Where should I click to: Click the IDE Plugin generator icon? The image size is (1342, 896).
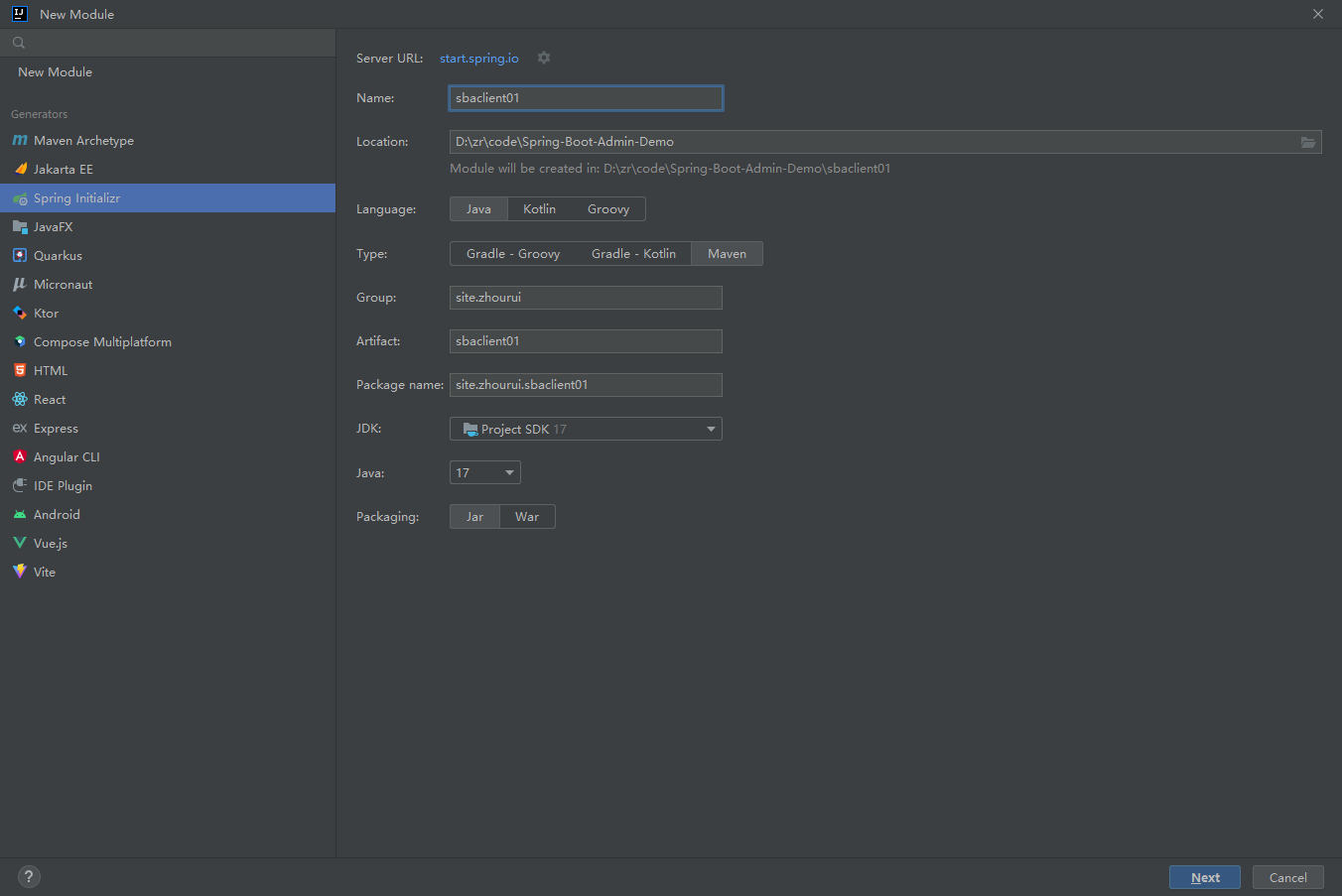[20, 485]
